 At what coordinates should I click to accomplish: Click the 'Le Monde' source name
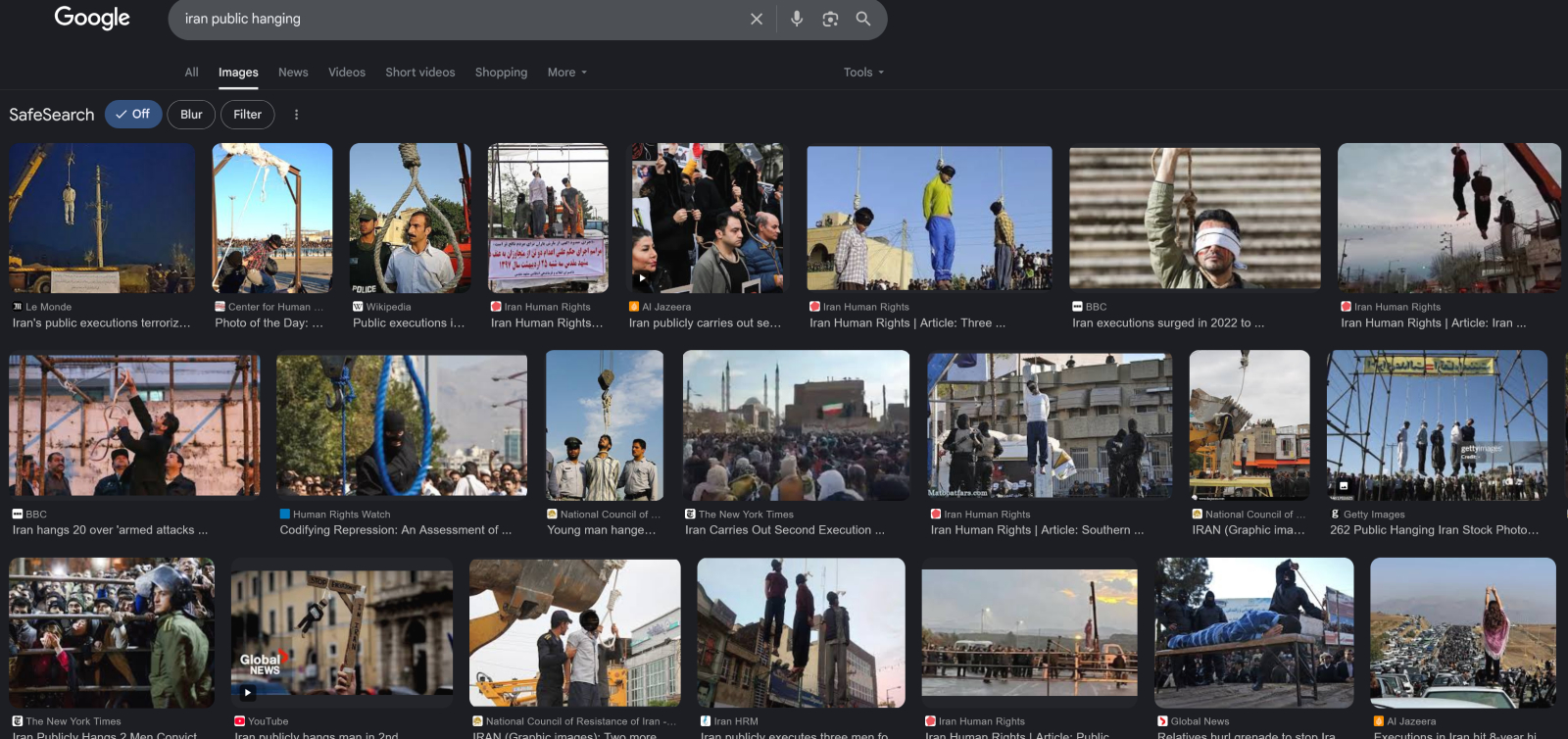(x=48, y=307)
